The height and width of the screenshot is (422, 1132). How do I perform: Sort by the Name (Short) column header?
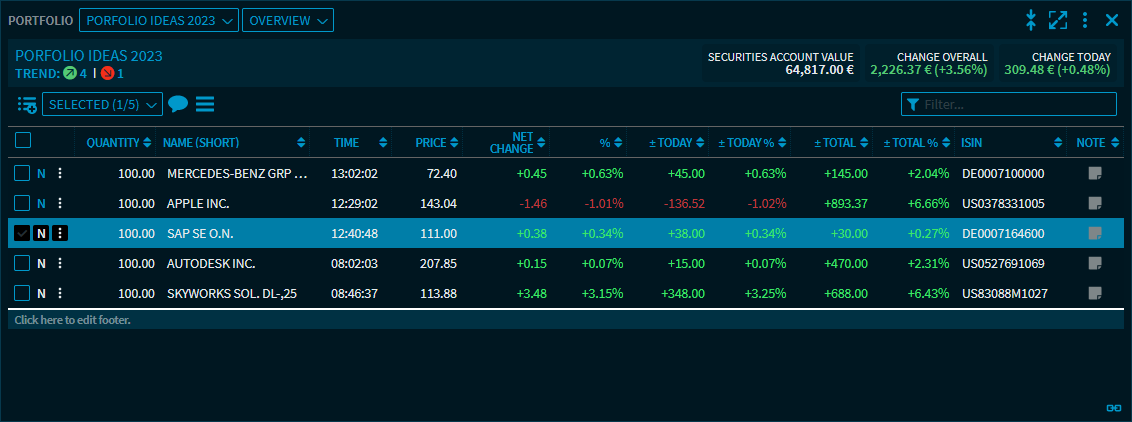232,143
